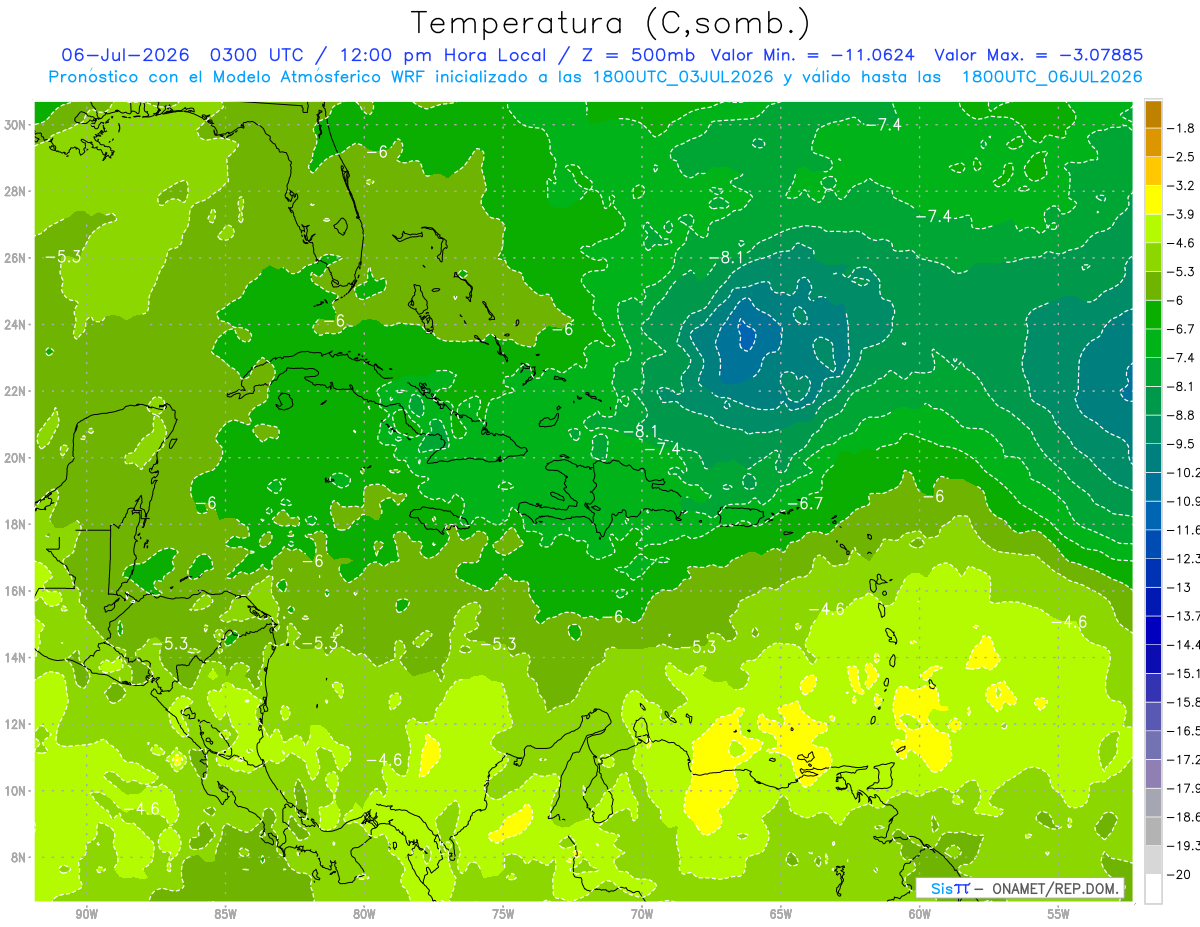
Task: Click the "90W" longitude axis label
Action: (86, 914)
